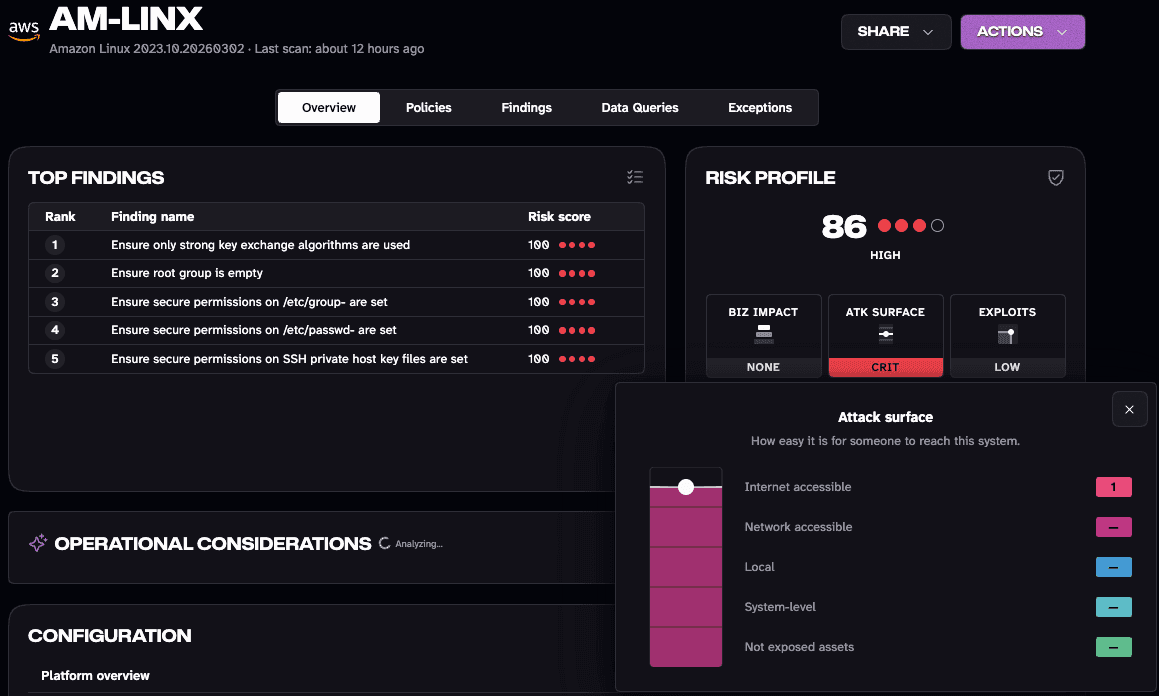Click risk dots for key exchange finding
The height and width of the screenshot is (696, 1159).
[x=577, y=245]
